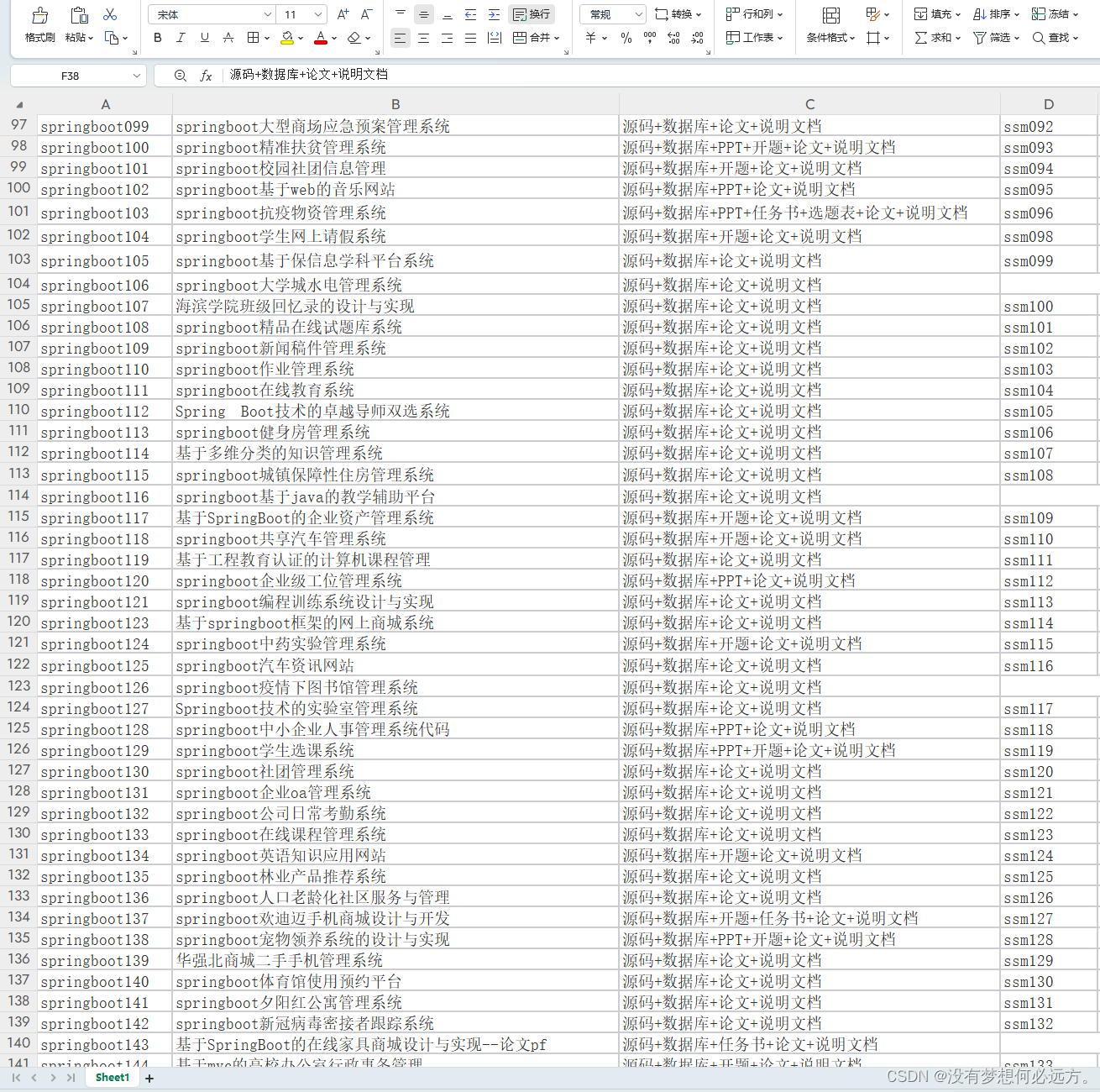
Task: Go to the next sheet arrow
Action: (53, 1078)
